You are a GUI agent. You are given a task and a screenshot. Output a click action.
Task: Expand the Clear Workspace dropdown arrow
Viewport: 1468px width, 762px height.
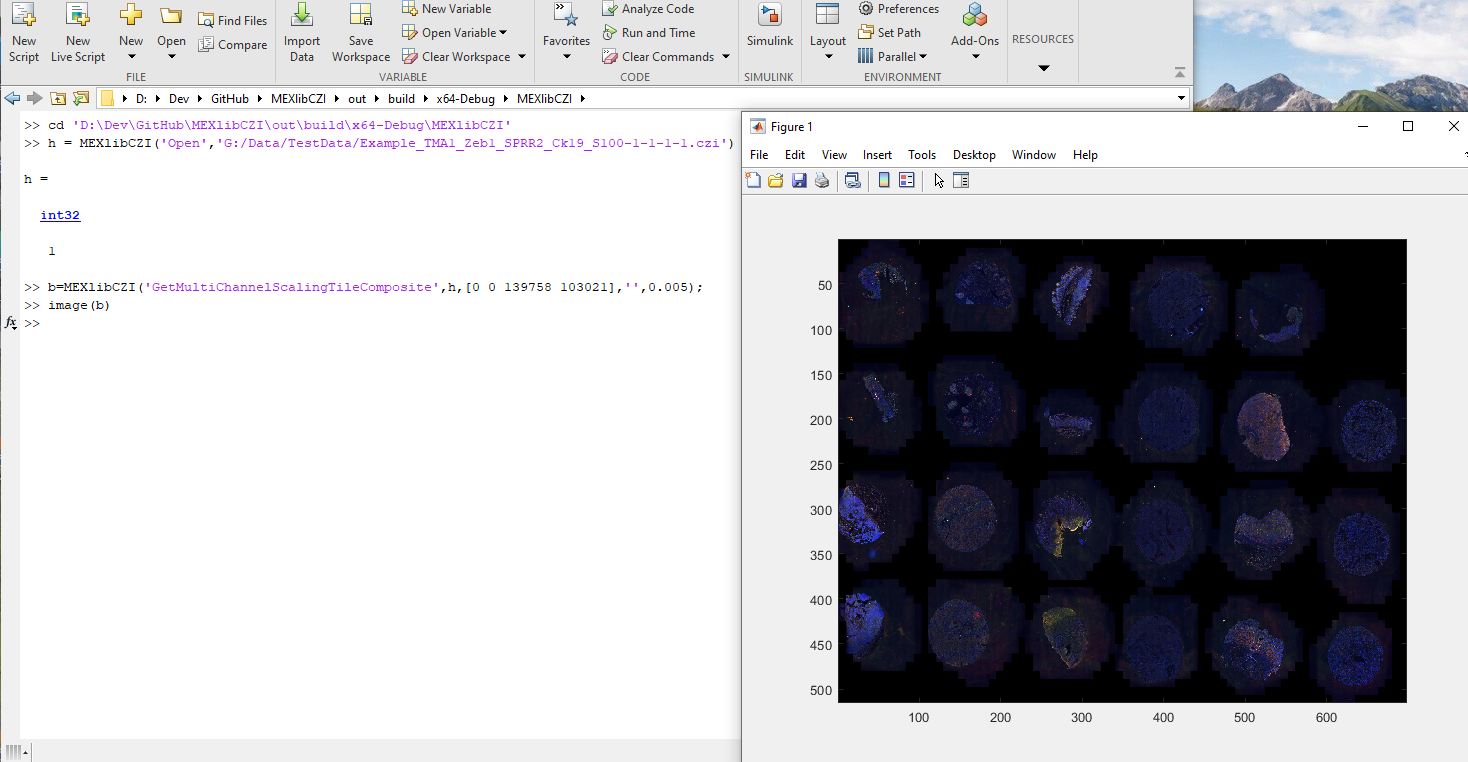click(522, 57)
